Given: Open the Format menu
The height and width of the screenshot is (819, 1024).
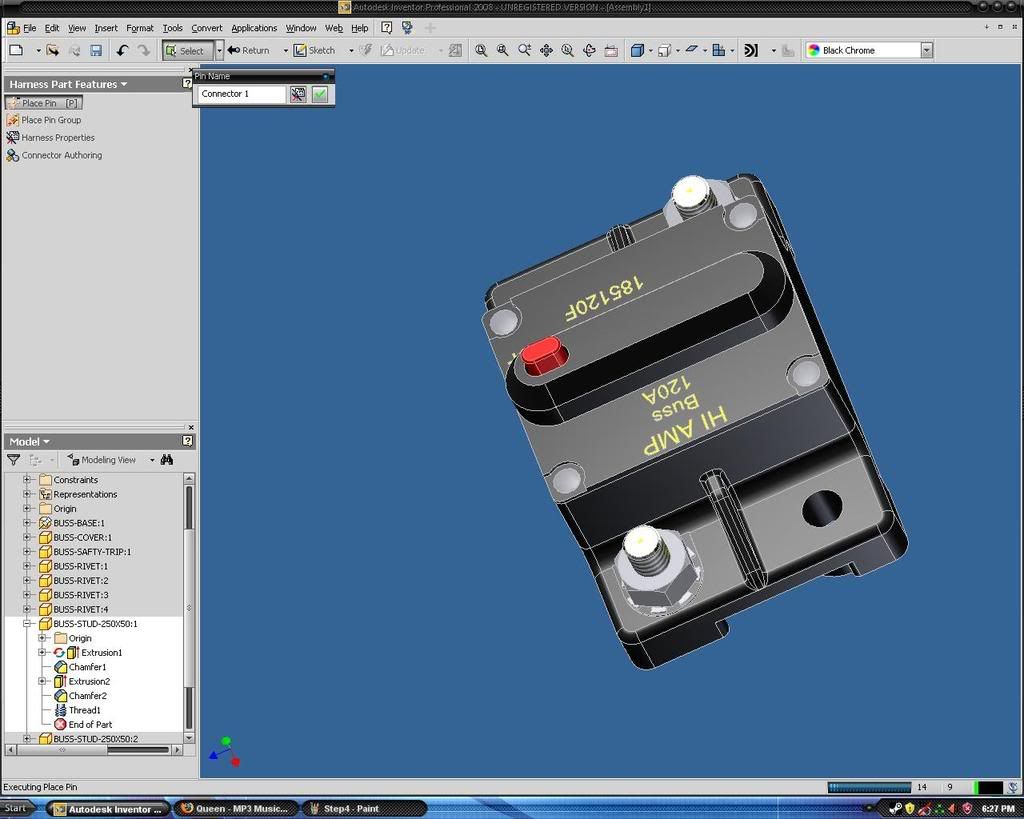Looking at the screenshot, I should (140, 28).
